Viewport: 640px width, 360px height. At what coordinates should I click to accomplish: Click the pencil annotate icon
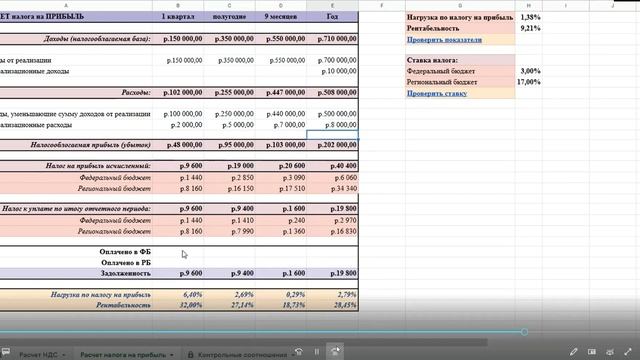click(x=573, y=352)
